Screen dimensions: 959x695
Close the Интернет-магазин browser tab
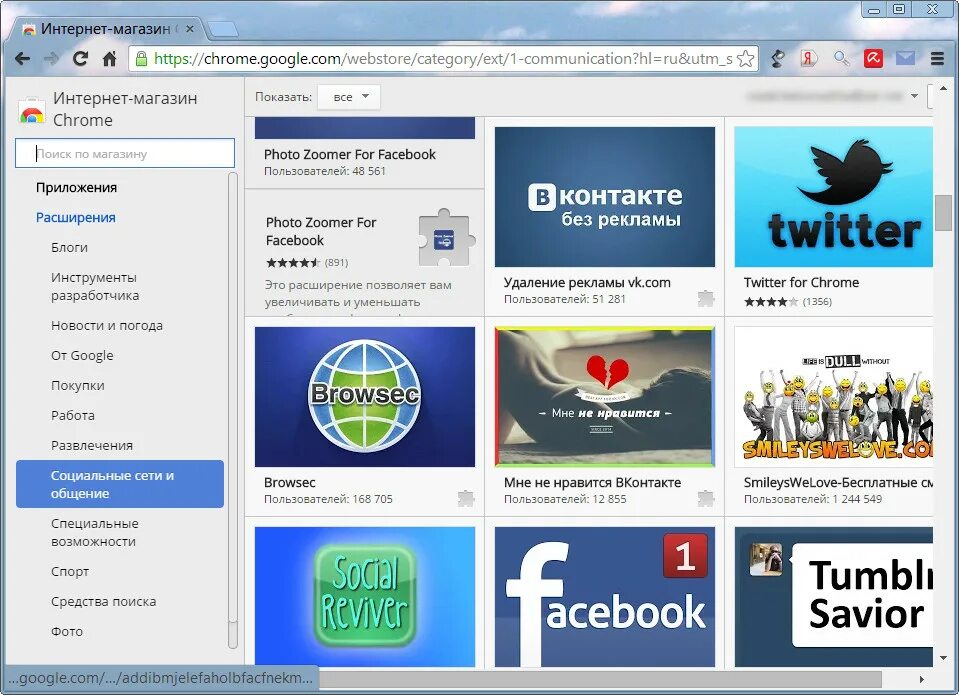coord(190,29)
